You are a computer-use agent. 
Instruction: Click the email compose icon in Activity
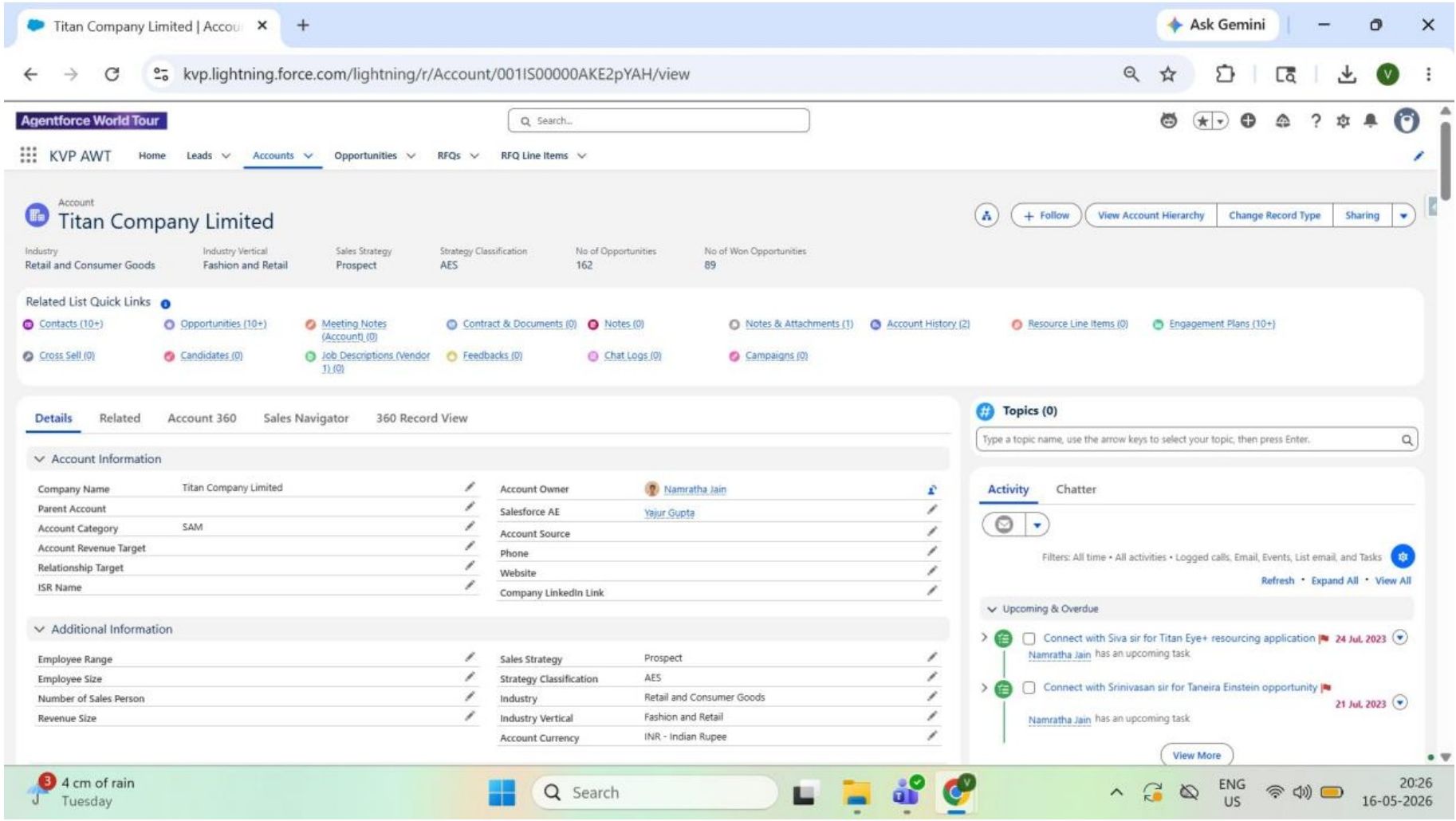point(1004,524)
